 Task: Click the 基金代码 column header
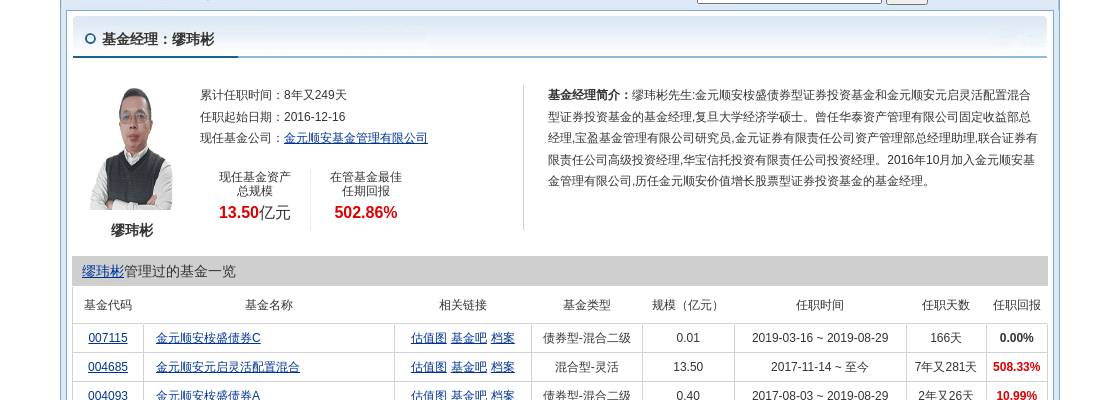click(x=108, y=305)
